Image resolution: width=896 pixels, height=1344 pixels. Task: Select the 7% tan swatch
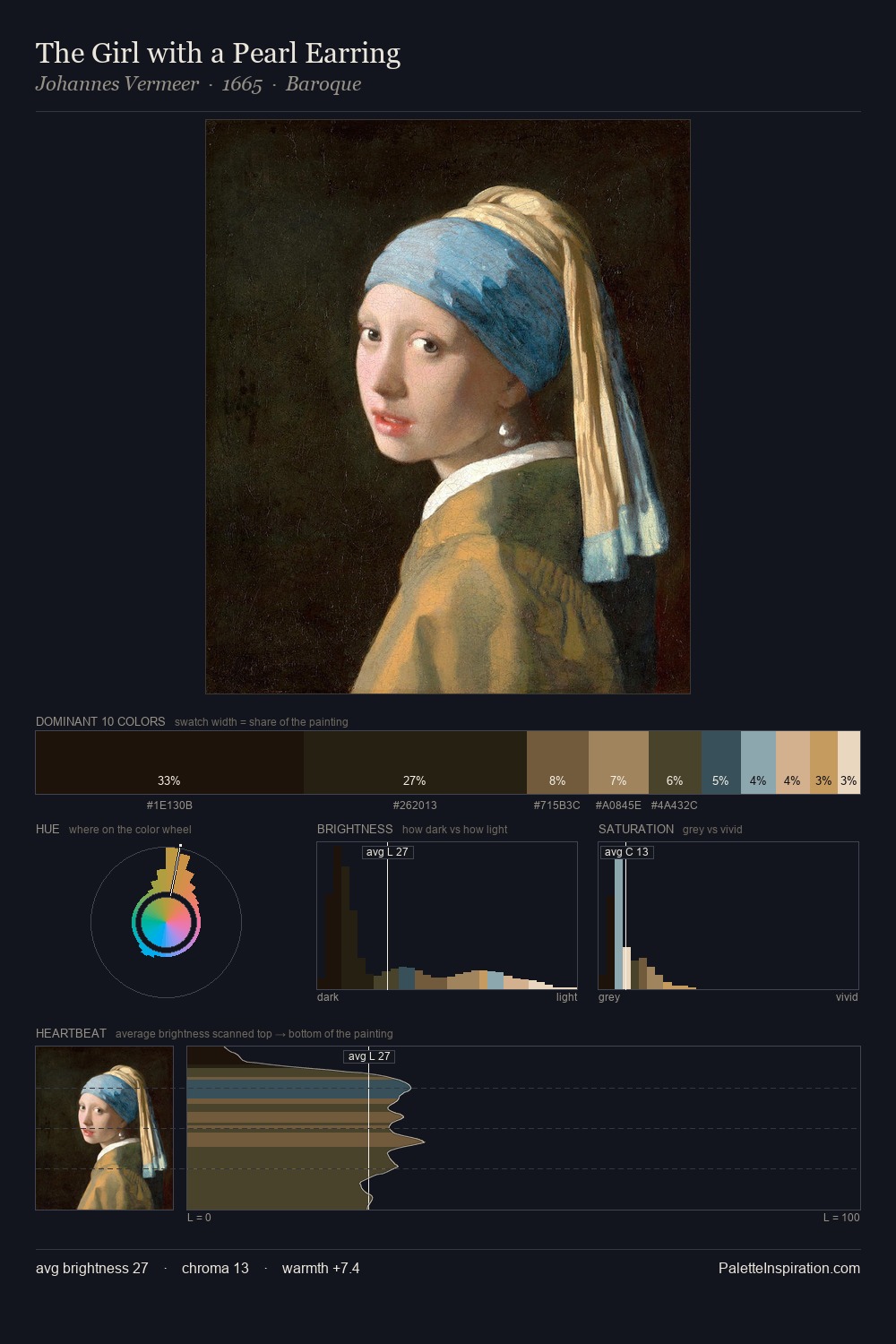click(x=618, y=762)
